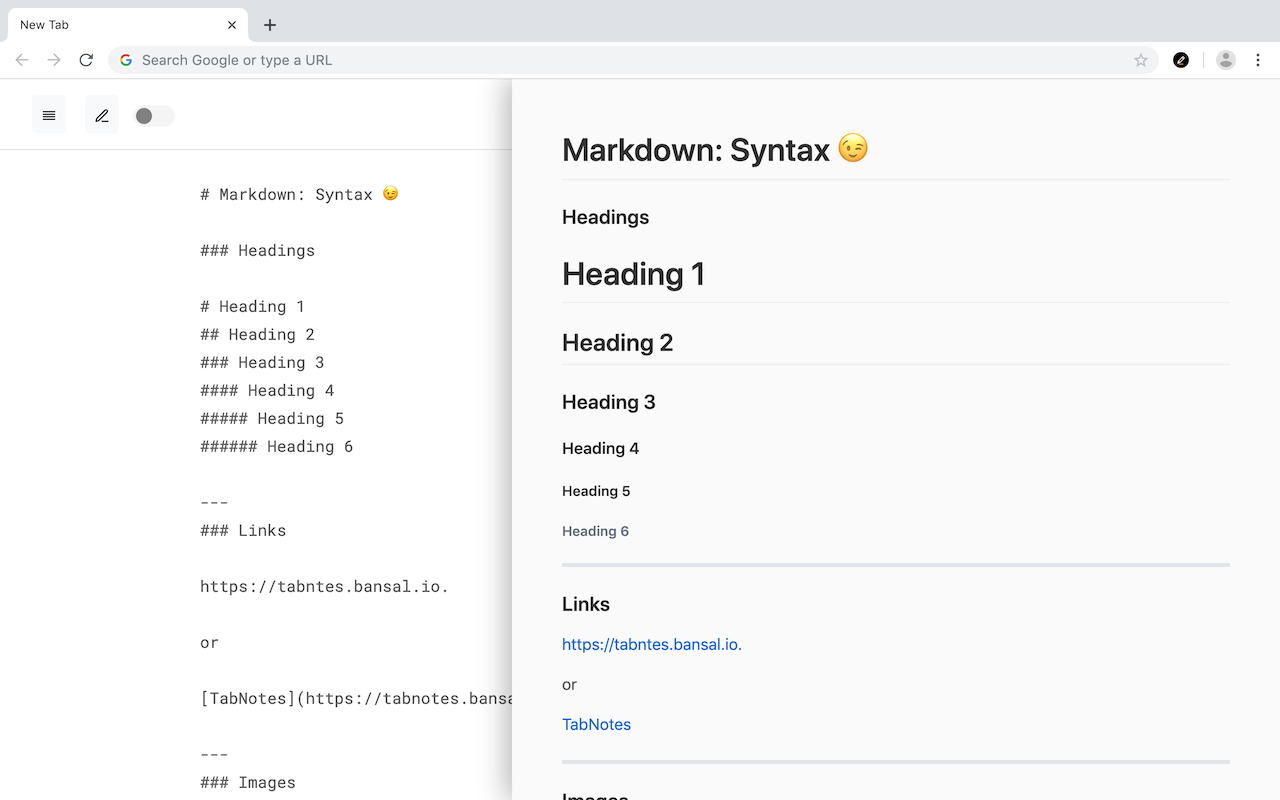Go back with the browser back arrow

click(x=22, y=60)
